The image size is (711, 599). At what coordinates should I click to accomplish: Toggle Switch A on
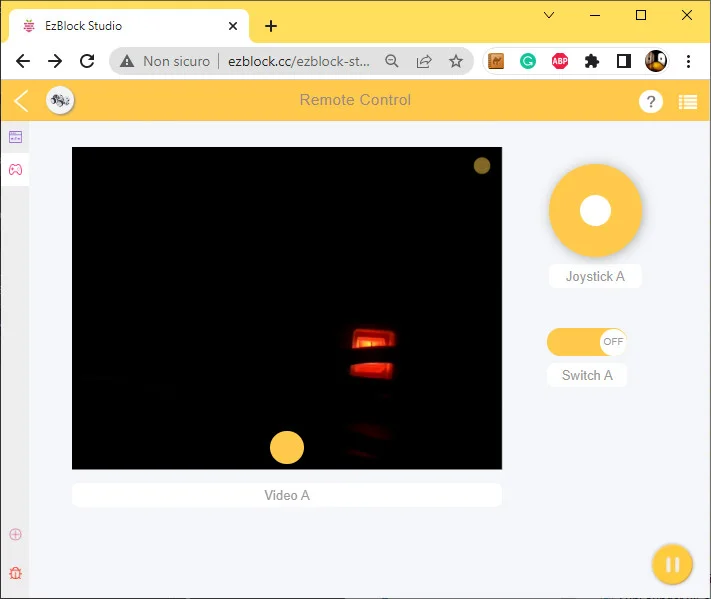coord(587,342)
